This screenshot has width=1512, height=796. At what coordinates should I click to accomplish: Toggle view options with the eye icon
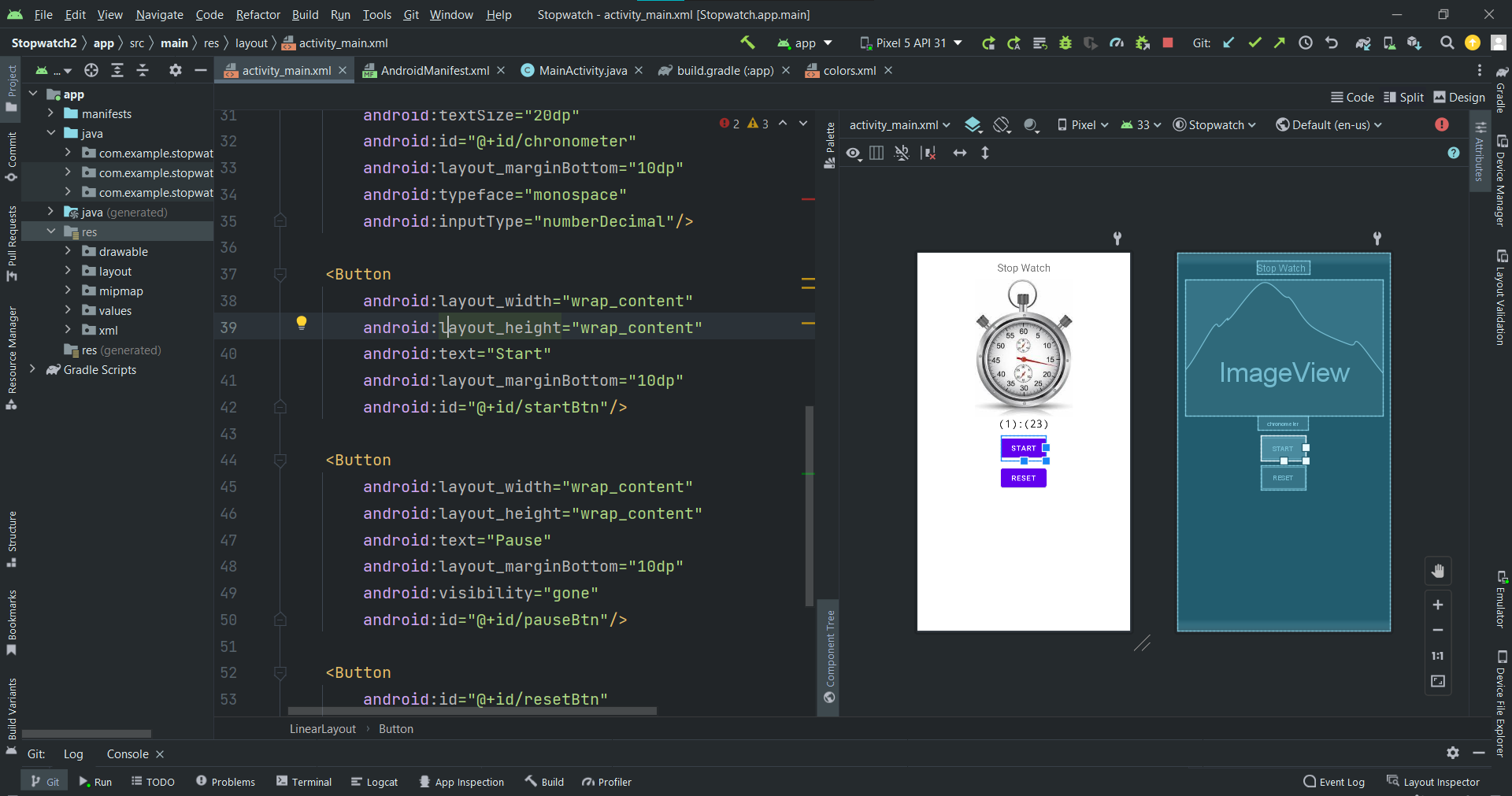click(854, 153)
